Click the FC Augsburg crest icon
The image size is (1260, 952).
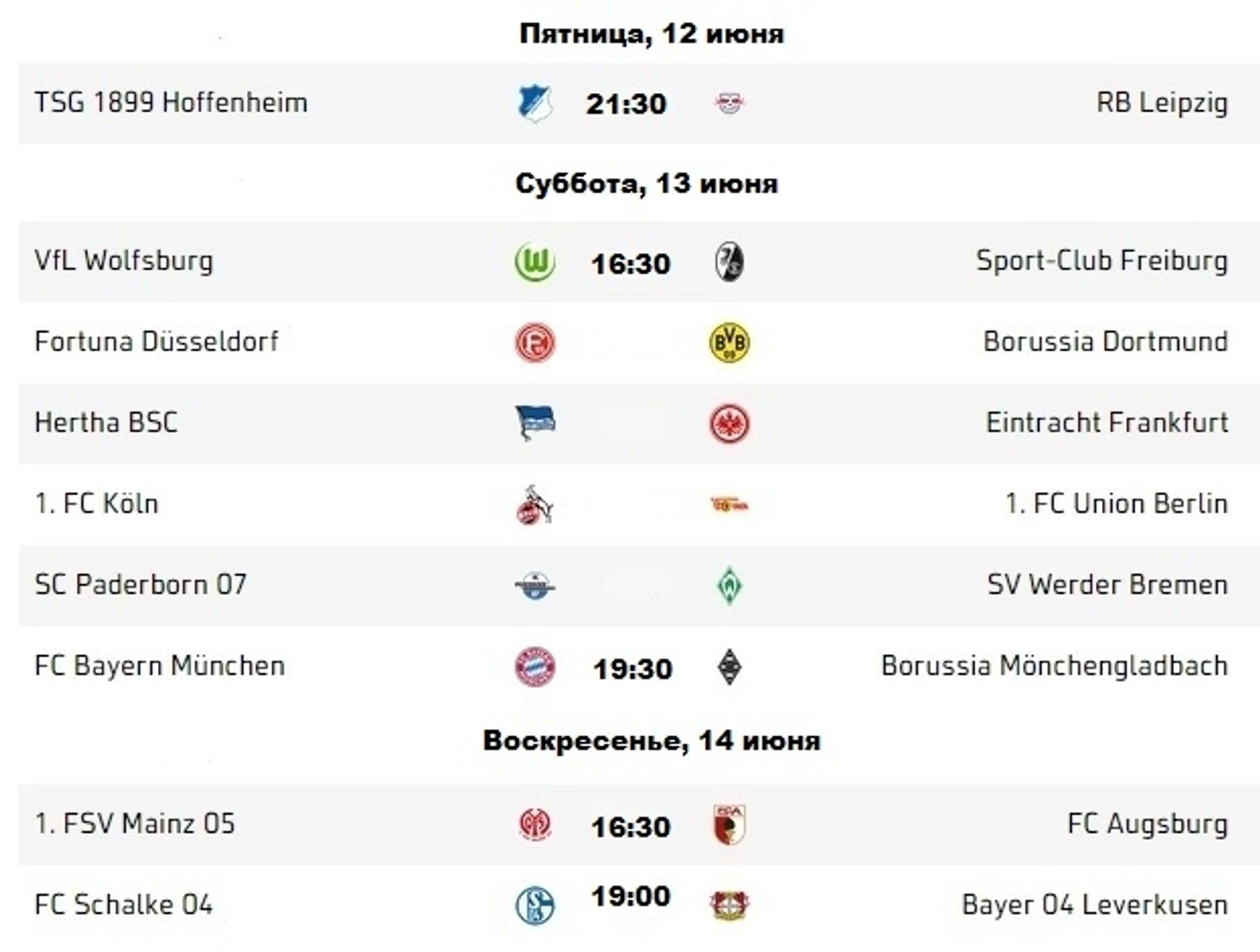729,824
